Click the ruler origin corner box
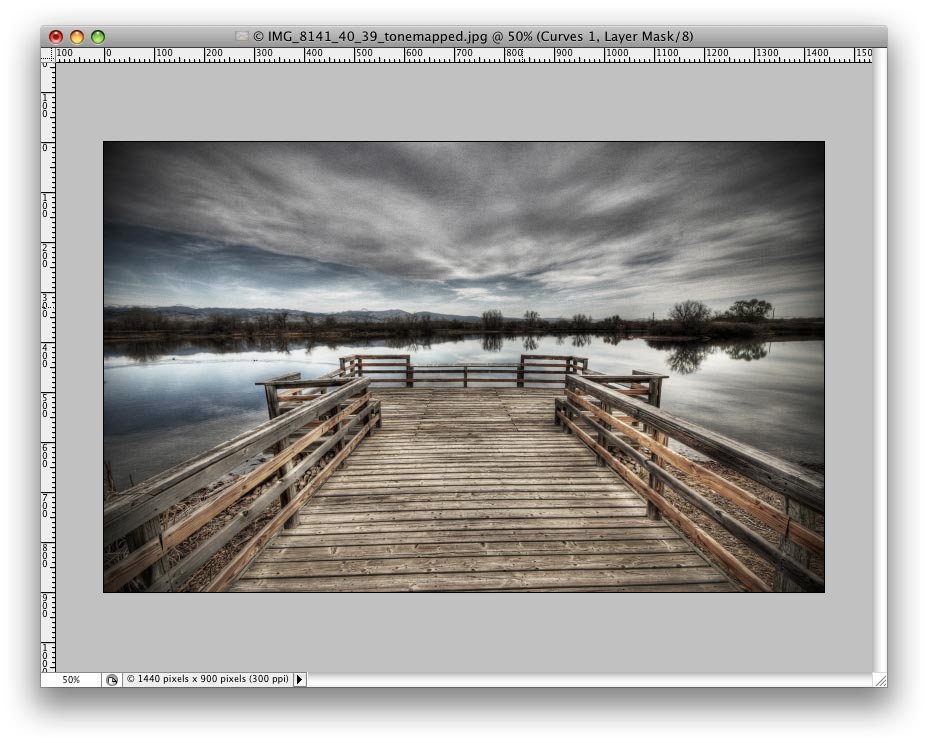 coord(48,54)
